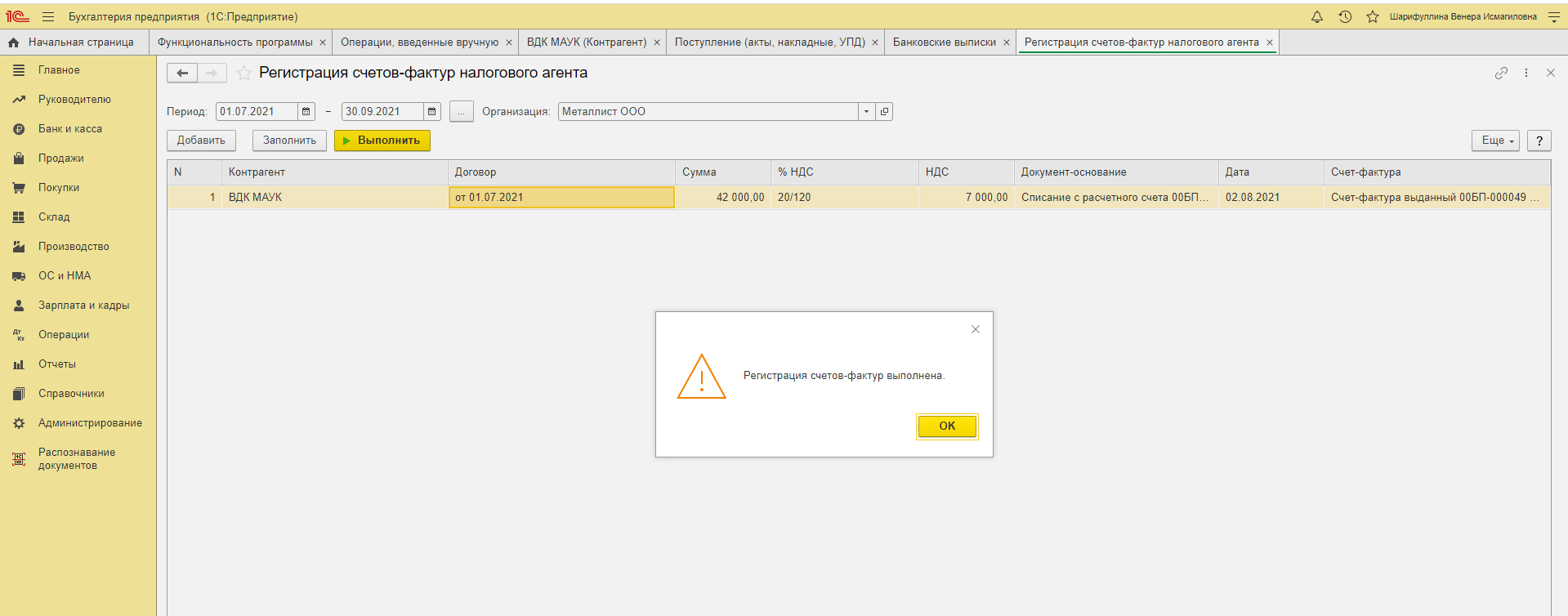Image resolution: width=1568 pixels, height=616 pixels.
Task: Open the Операции section
Action: tap(78, 335)
